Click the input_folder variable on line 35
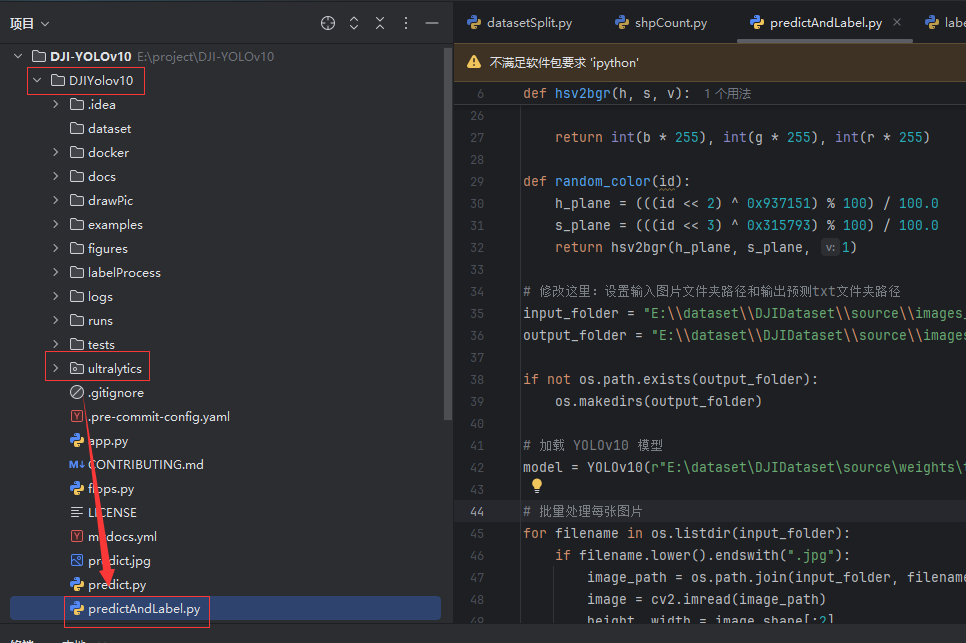 pyautogui.click(x=570, y=313)
